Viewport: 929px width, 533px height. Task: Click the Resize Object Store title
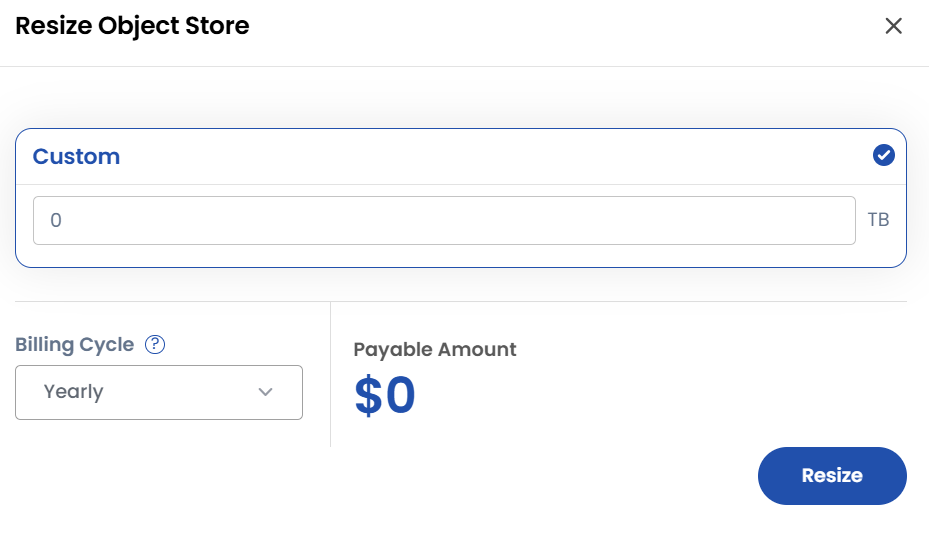[132, 26]
